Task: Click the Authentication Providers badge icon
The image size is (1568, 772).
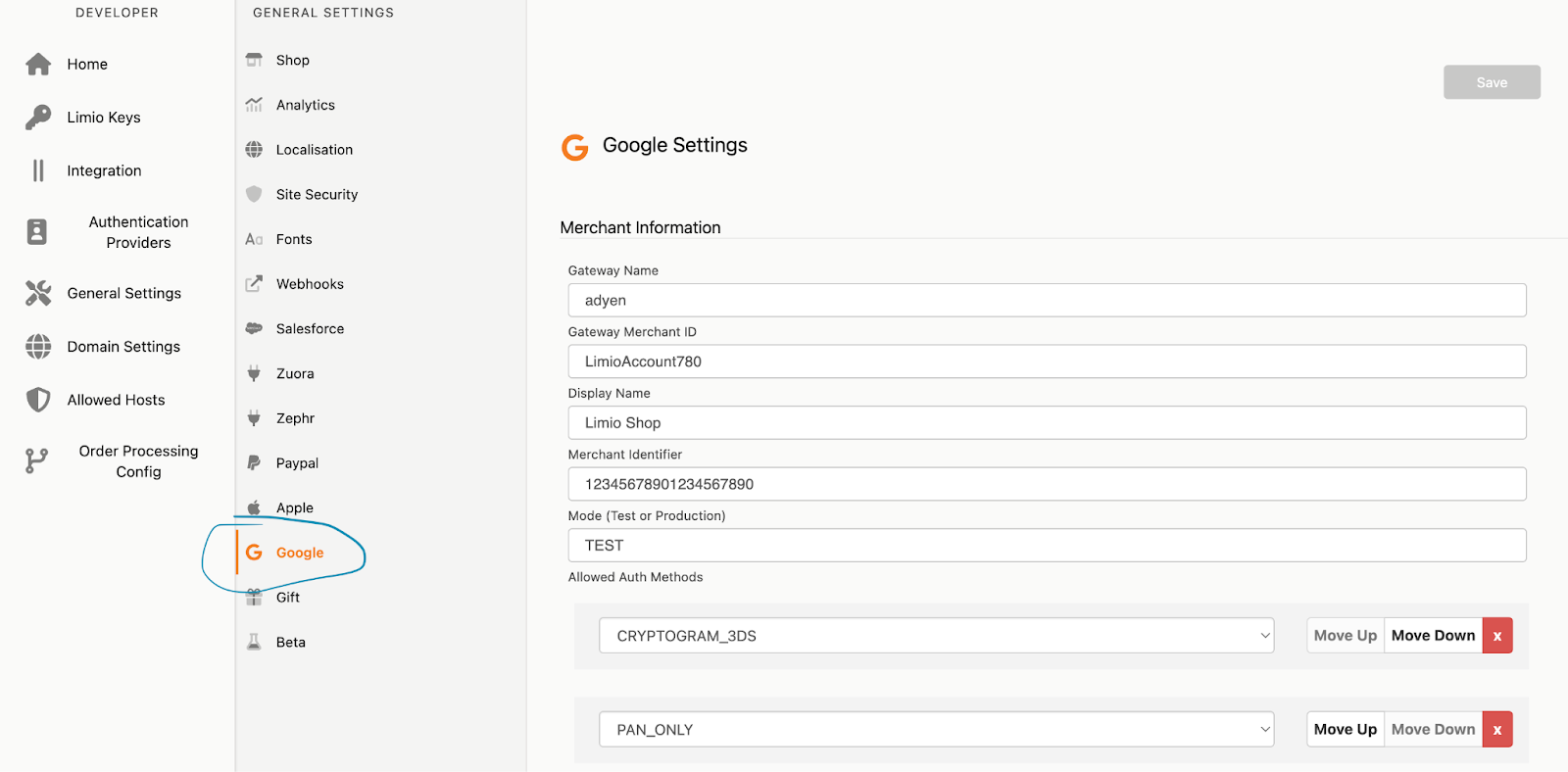Action: pyautogui.click(x=37, y=232)
